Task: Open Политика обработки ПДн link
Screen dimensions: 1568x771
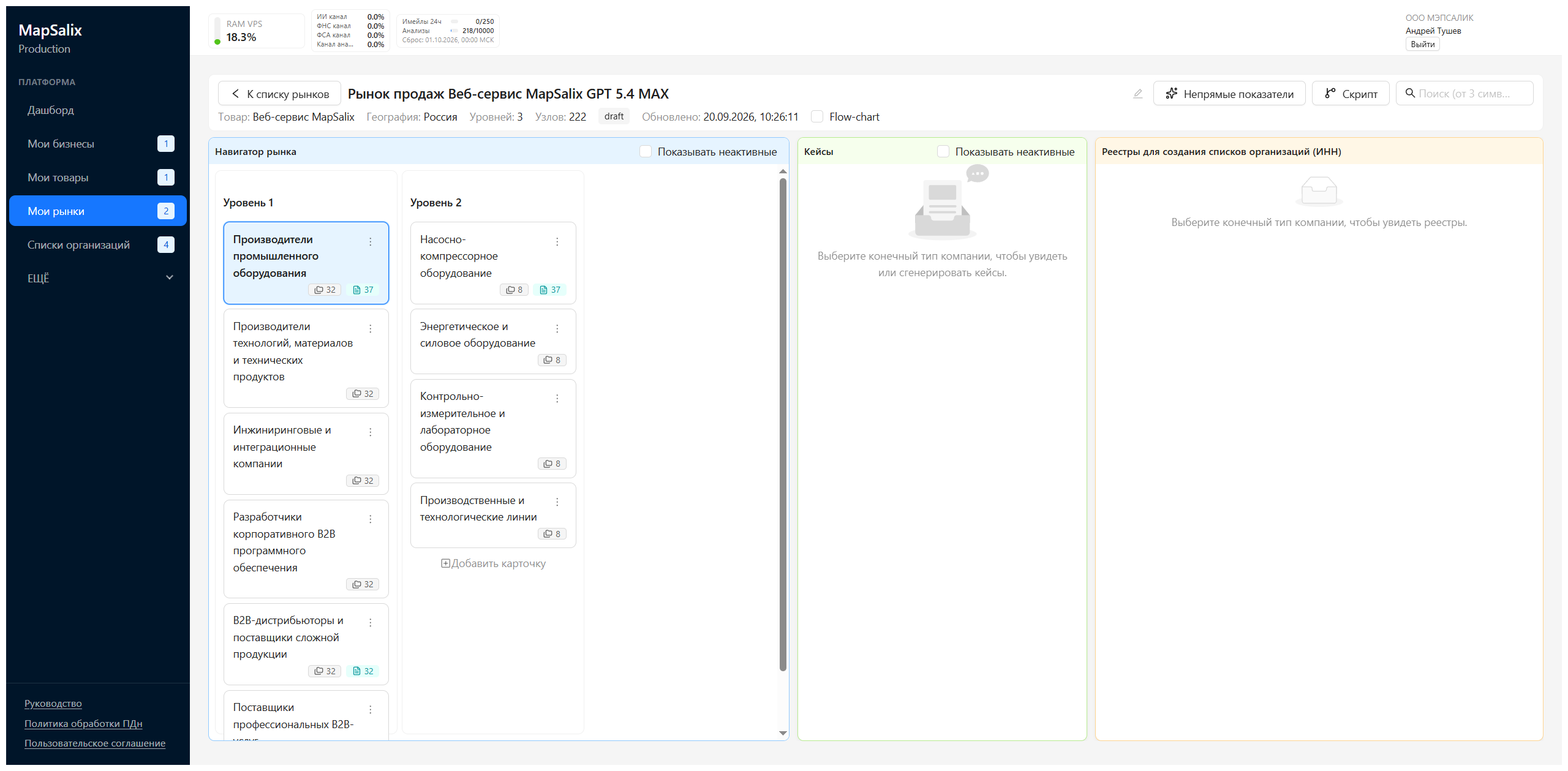Action: (83, 723)
